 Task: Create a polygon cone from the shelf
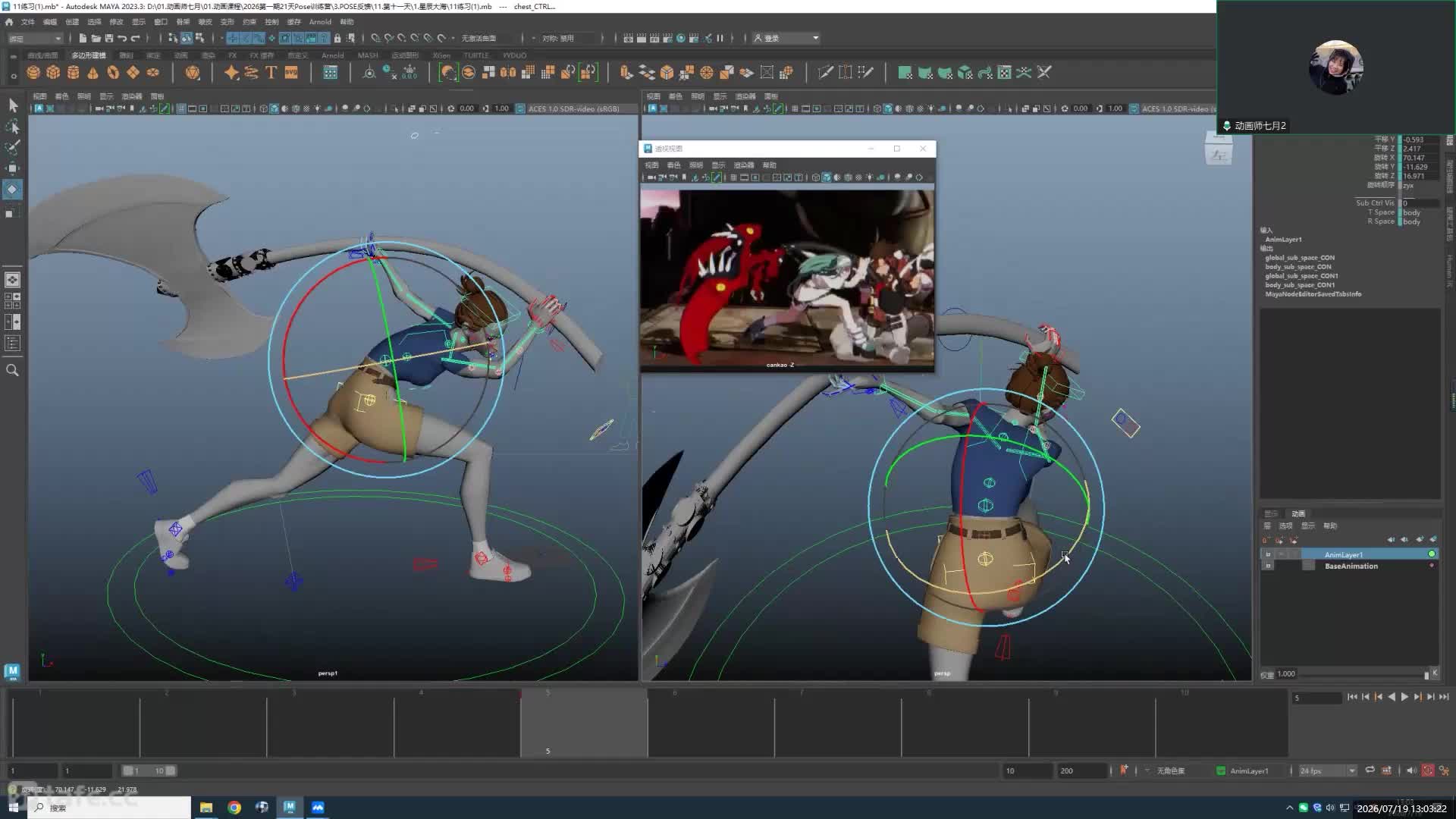pos(93,73)
